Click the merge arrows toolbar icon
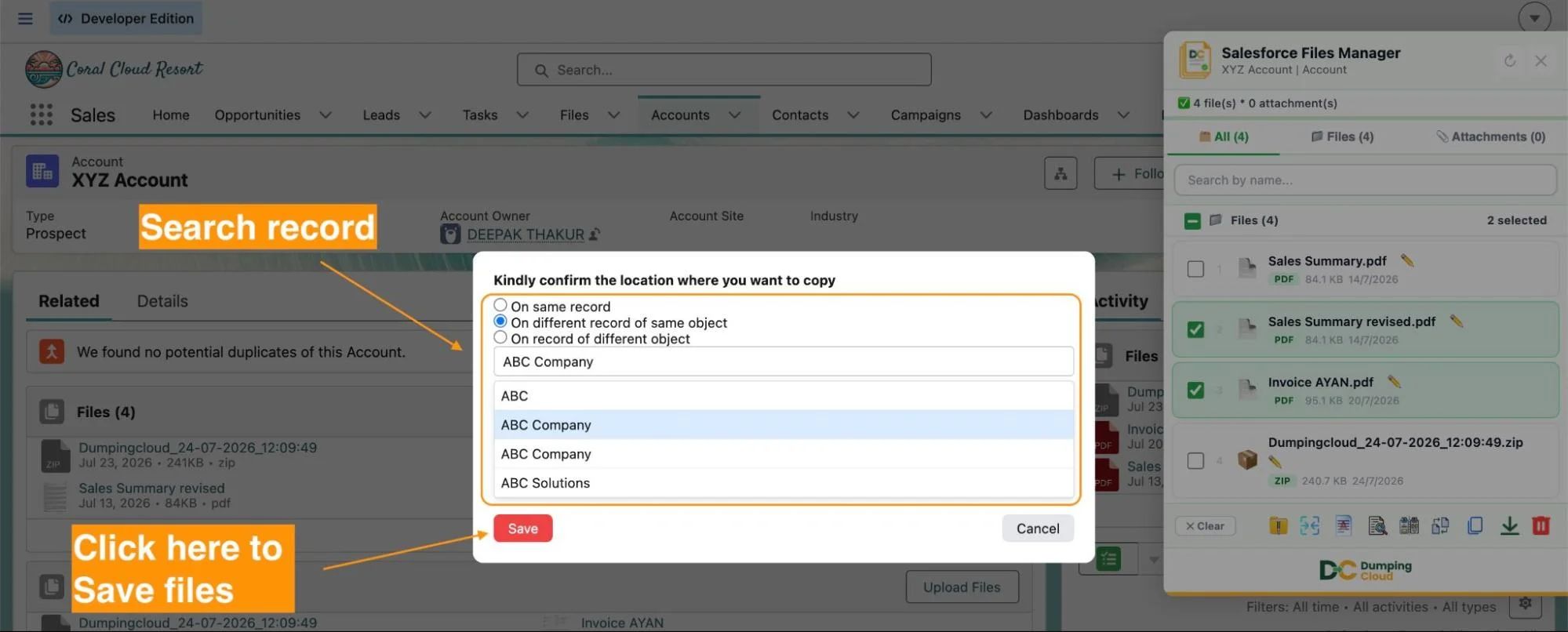 (x=1309, y=525)
